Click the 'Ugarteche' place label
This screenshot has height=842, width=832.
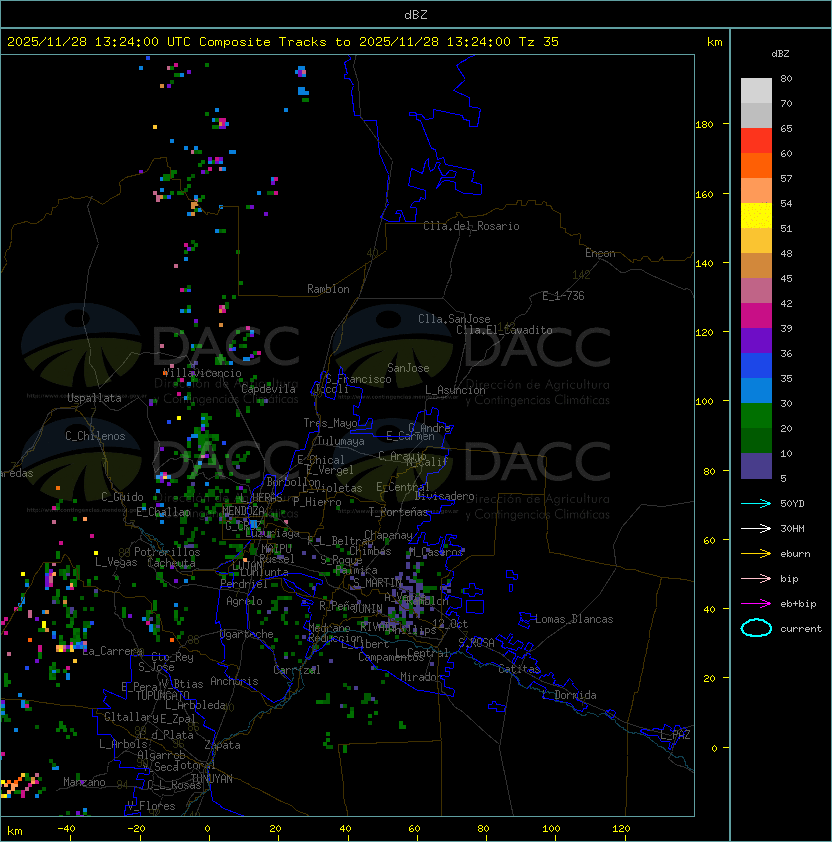pos(247,634)
